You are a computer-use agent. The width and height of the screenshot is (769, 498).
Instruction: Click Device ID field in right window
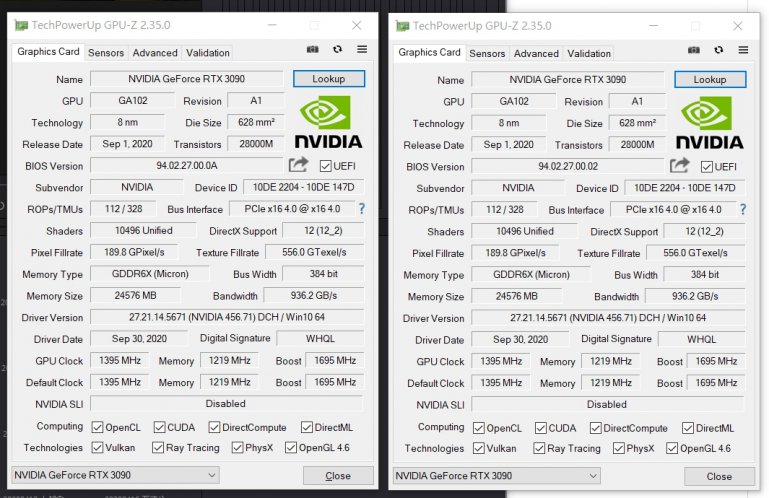[x=685, y=188]
